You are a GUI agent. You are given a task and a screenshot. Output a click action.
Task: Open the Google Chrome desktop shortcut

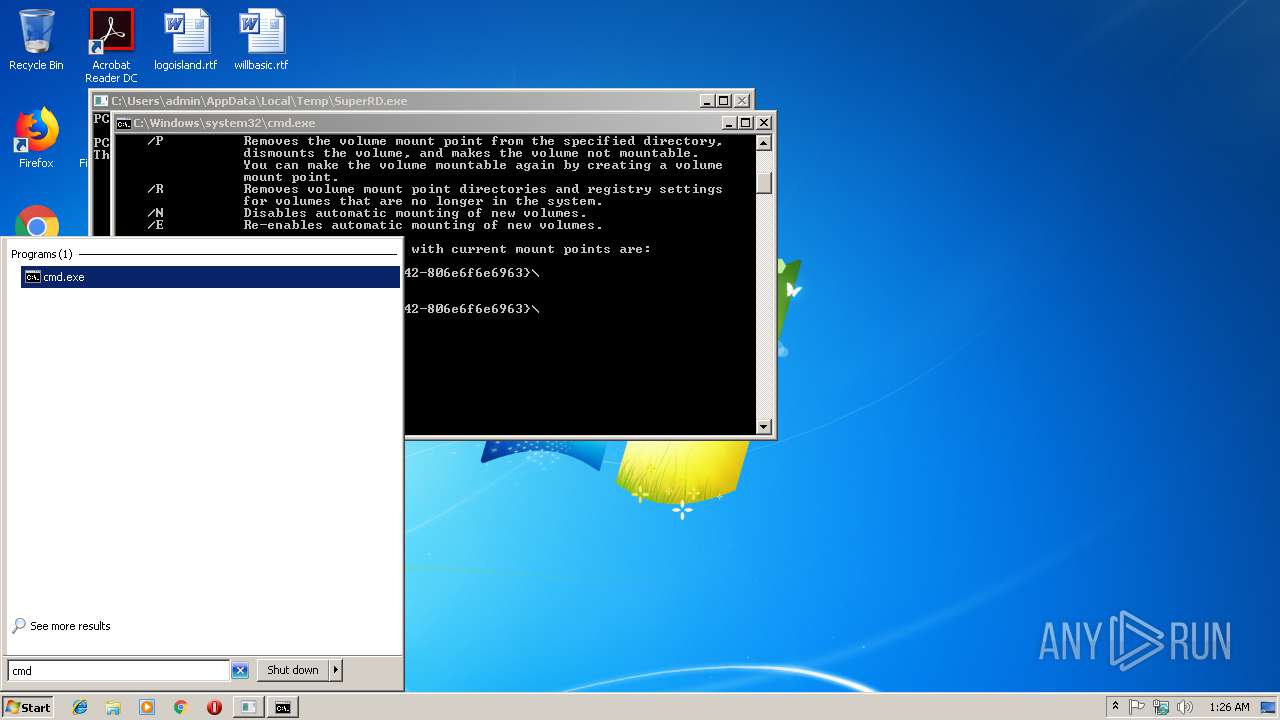pos(36,224)
